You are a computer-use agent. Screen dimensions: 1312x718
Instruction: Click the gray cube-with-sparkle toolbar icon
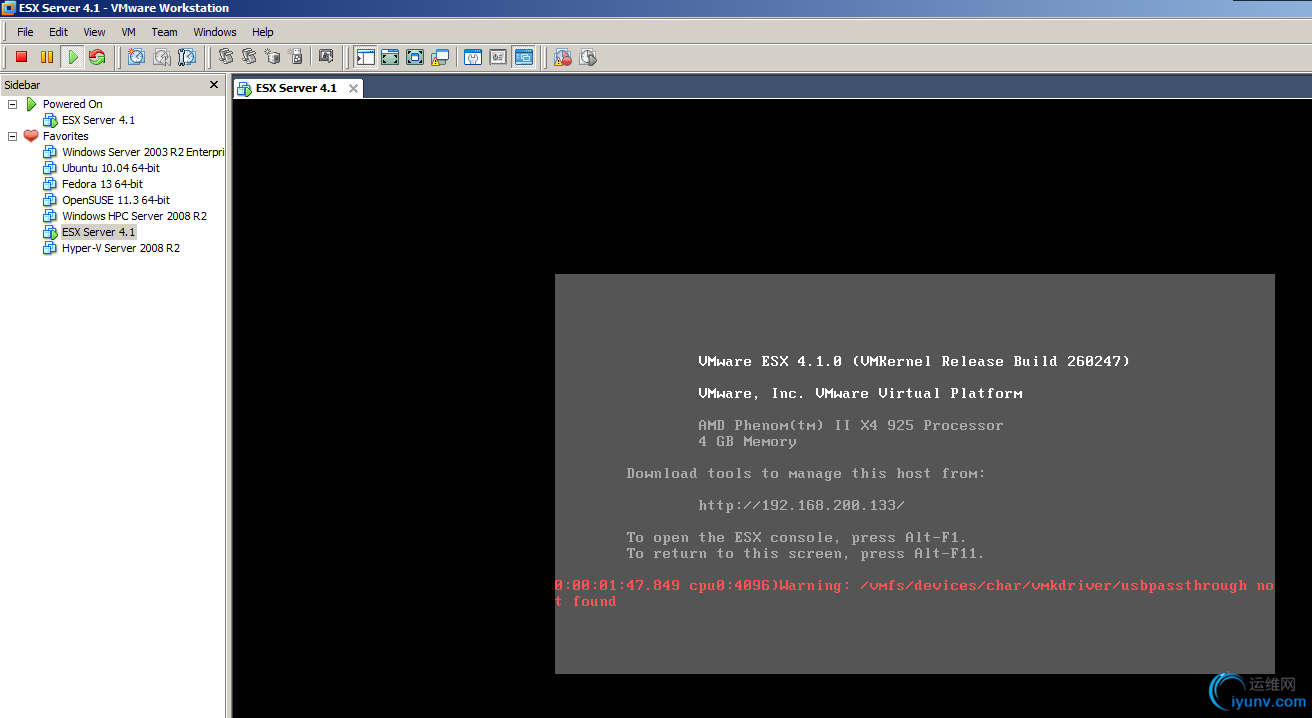(272, 57)
